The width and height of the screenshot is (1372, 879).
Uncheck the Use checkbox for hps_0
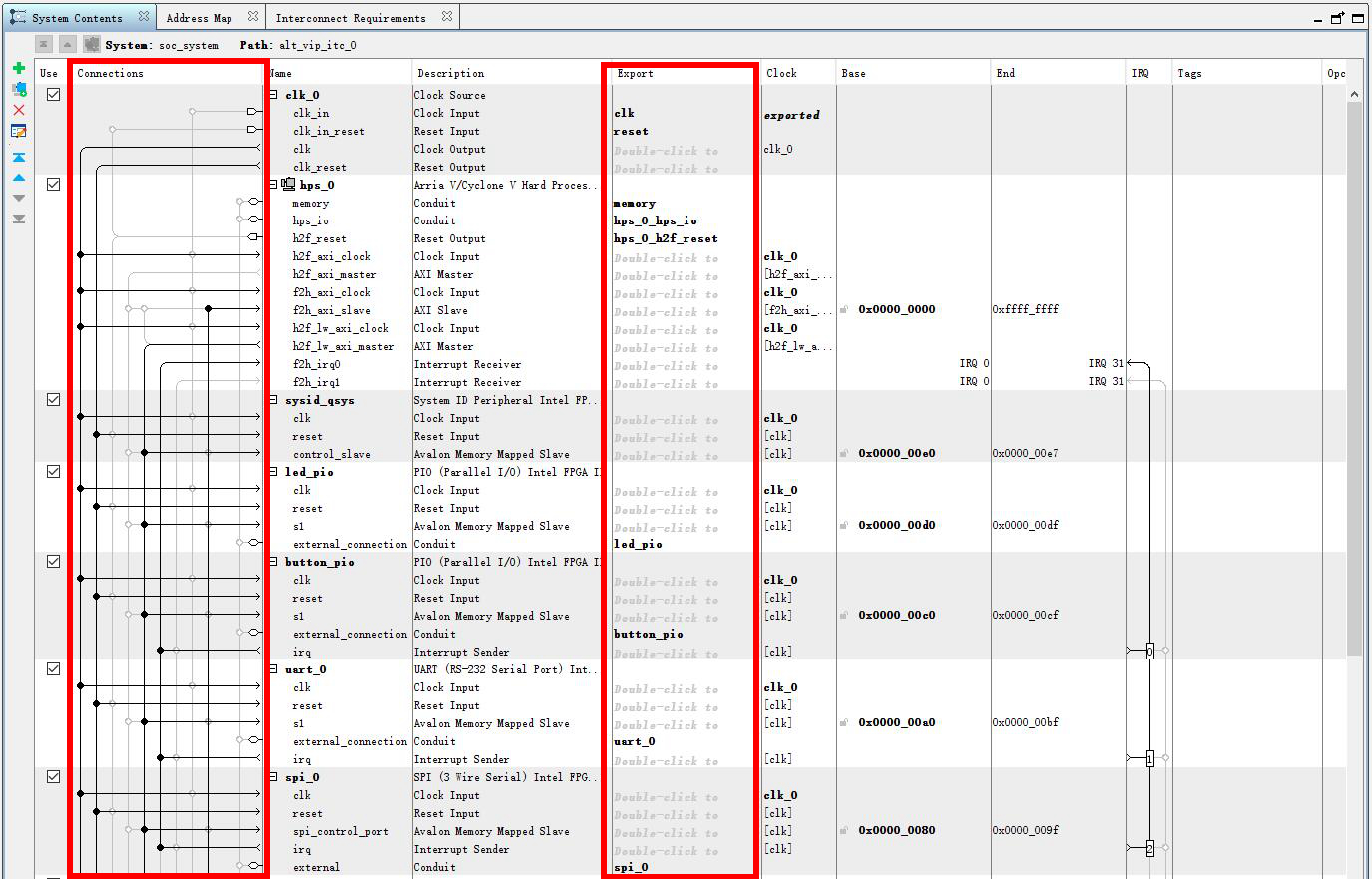coord(53,184)
